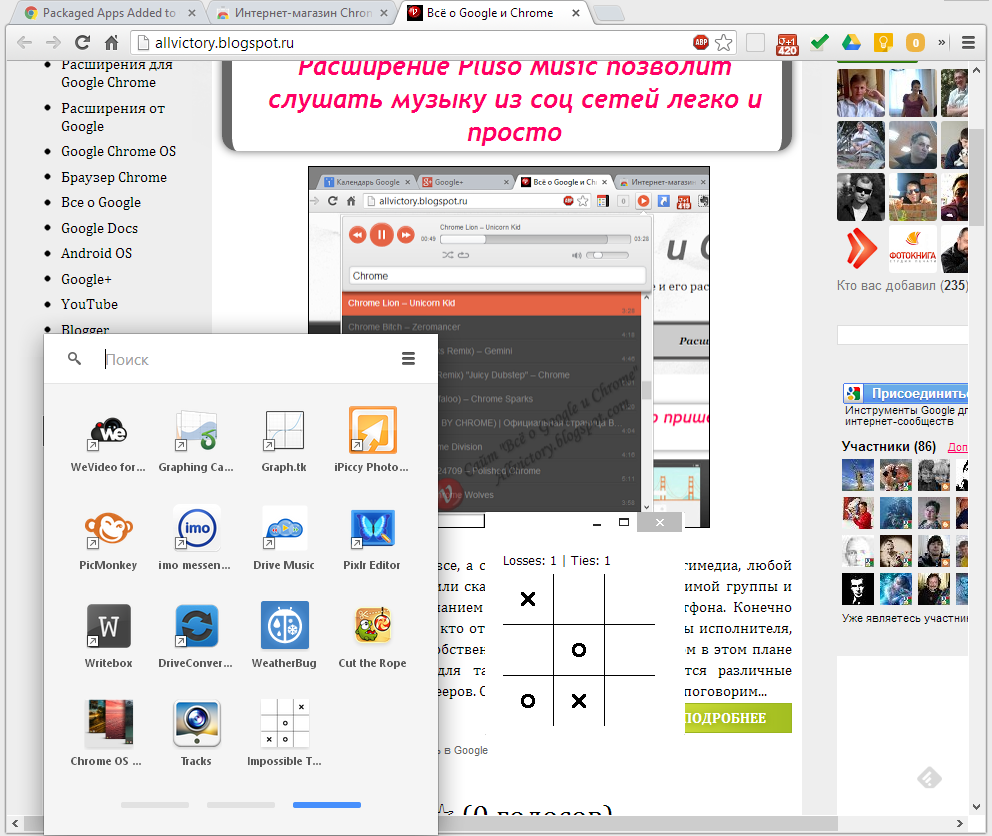992x836 pixels.
Task: Open Google Docs sidebar link
Action: pyautogui.click(x=99, y=228)
